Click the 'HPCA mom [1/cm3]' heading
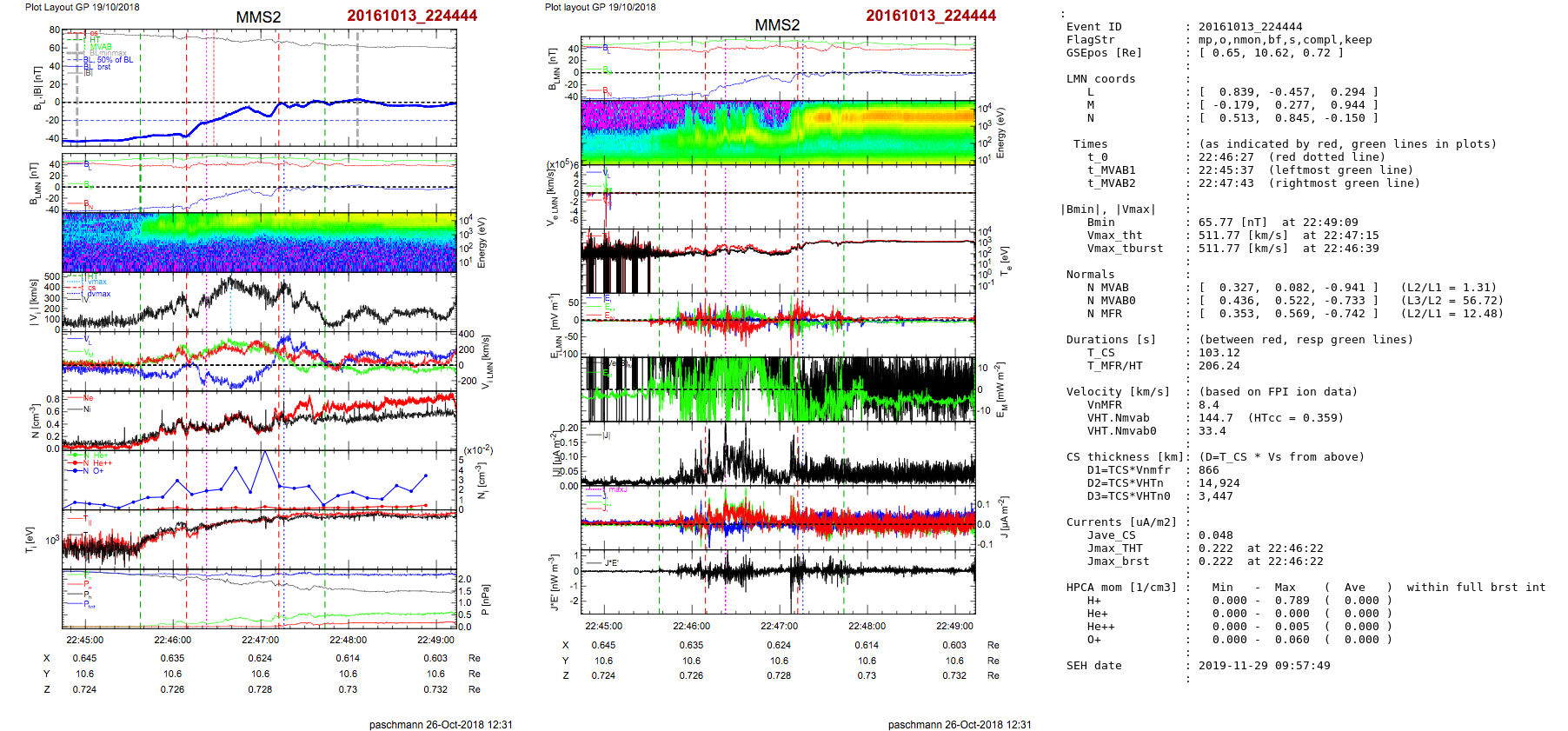 [x=1121, y=588]
